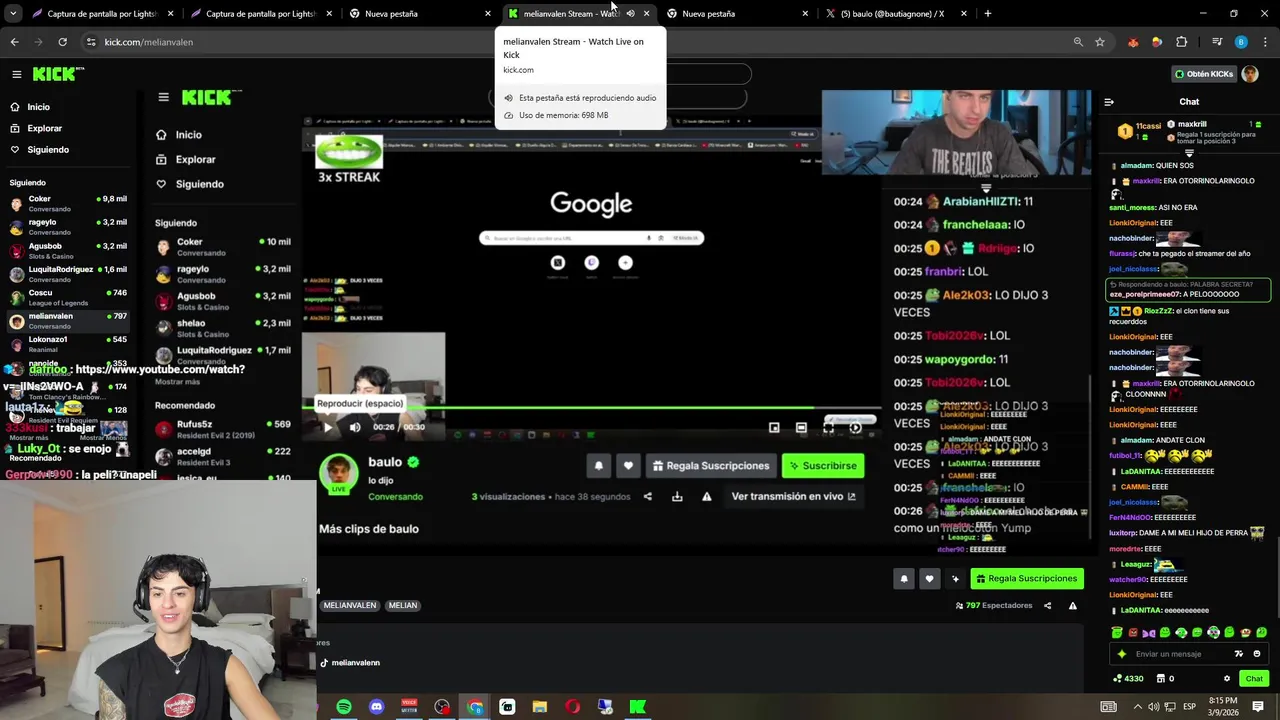Click the Obtén KICKs button

coord(1203,74)
